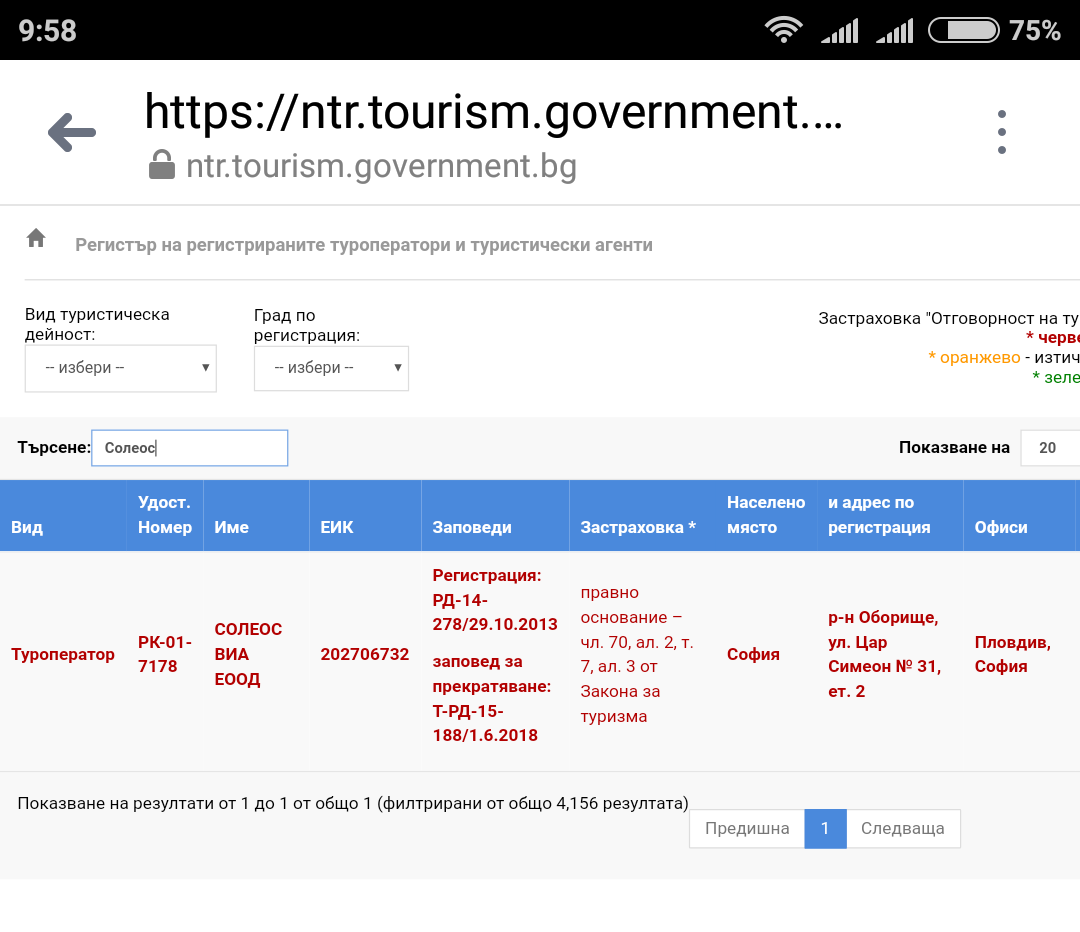Tap the Wi-Fi status bar icon
Viewport: 1080px width, 932px height.
pos(784,30)
